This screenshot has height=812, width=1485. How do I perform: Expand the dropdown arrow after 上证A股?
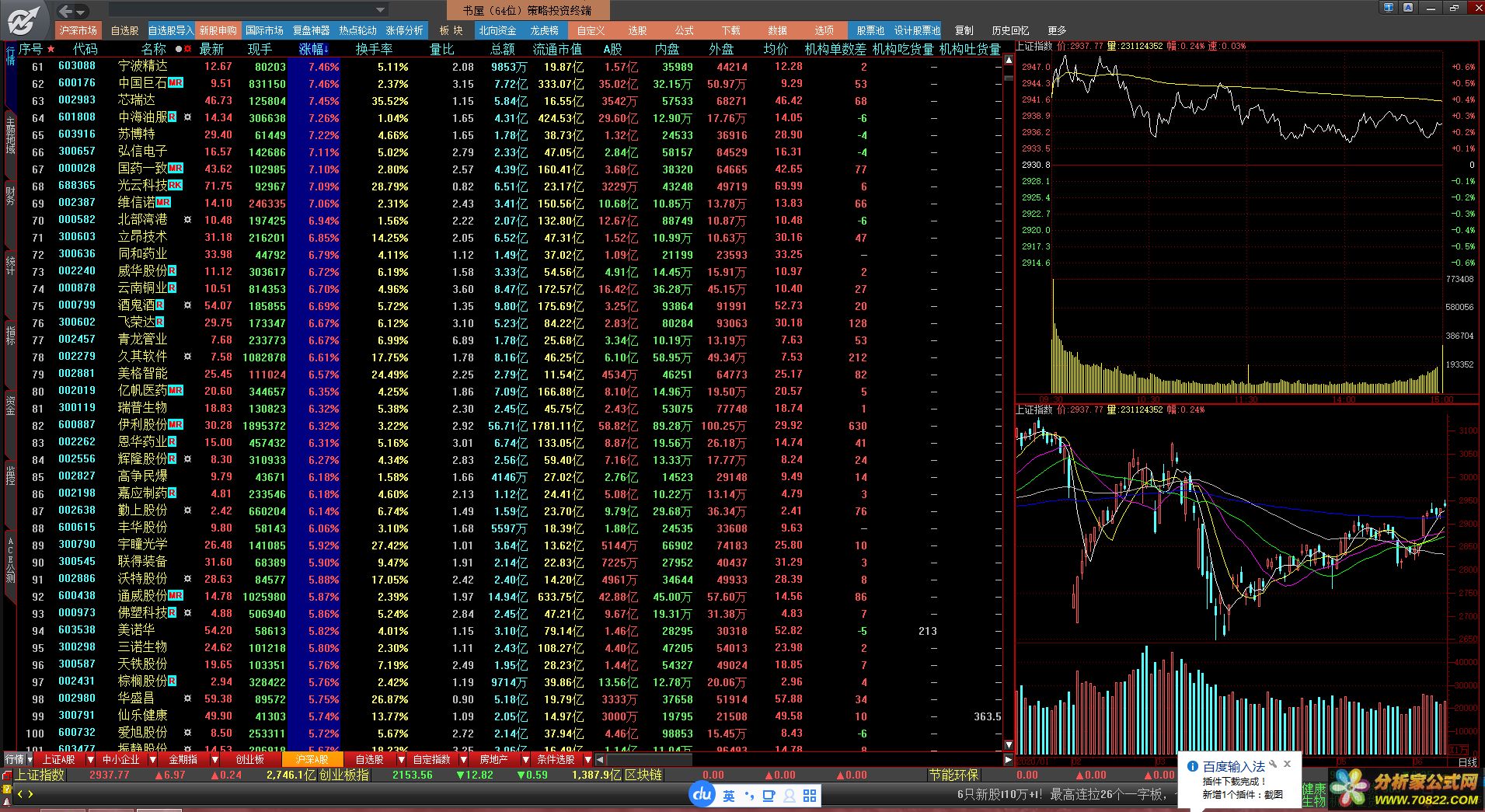coord(90,759)
